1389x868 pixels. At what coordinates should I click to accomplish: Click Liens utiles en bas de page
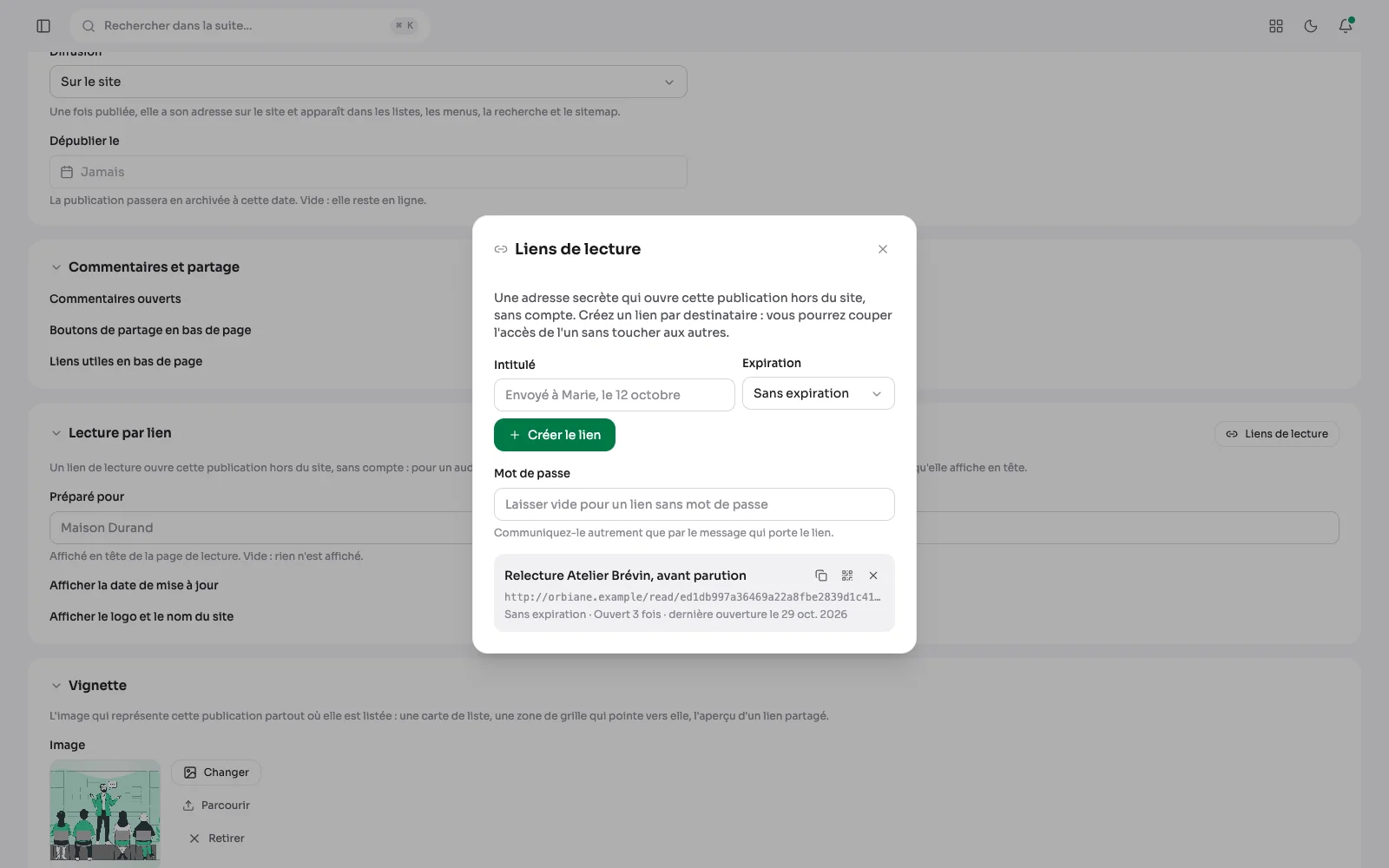click(x=126, y=361)
